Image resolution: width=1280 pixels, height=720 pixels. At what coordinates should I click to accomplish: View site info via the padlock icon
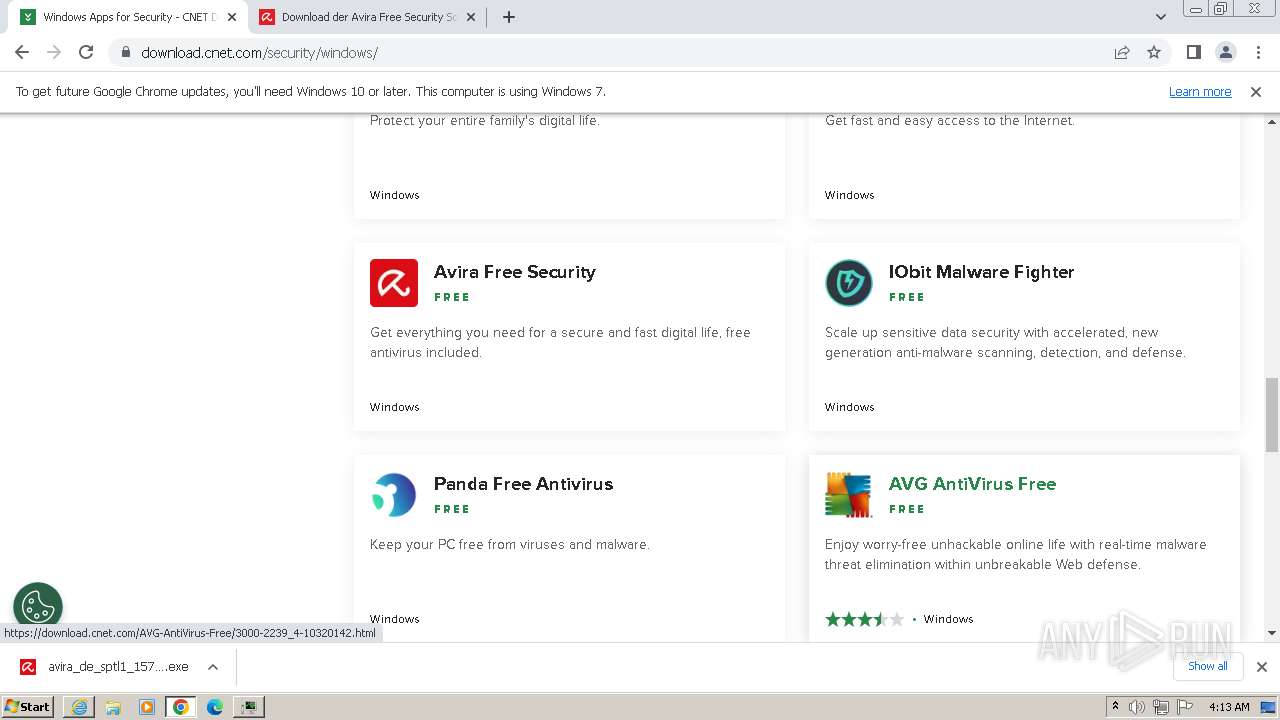[125, 52]
